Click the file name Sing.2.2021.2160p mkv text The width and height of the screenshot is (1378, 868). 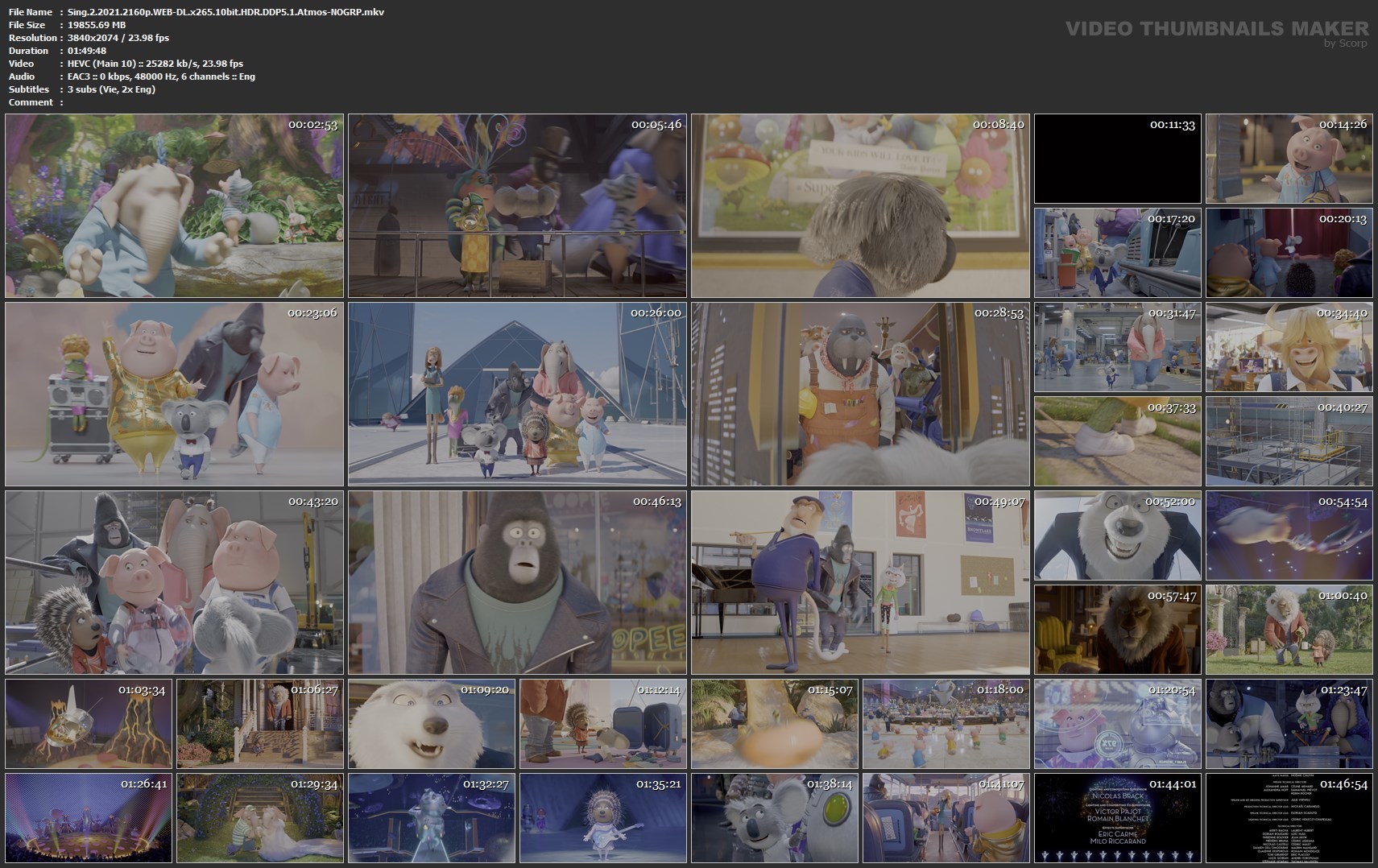coord(226,12)
